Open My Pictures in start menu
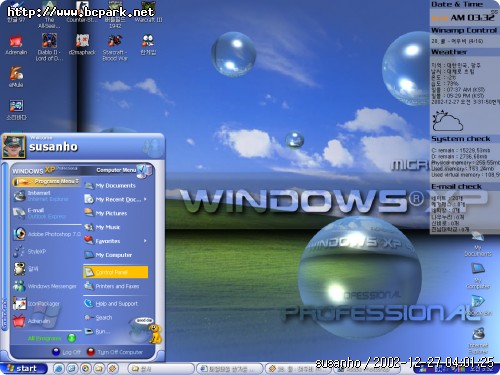Image resolution: width=500 pixels, height=375 pixels. (106, 213)
